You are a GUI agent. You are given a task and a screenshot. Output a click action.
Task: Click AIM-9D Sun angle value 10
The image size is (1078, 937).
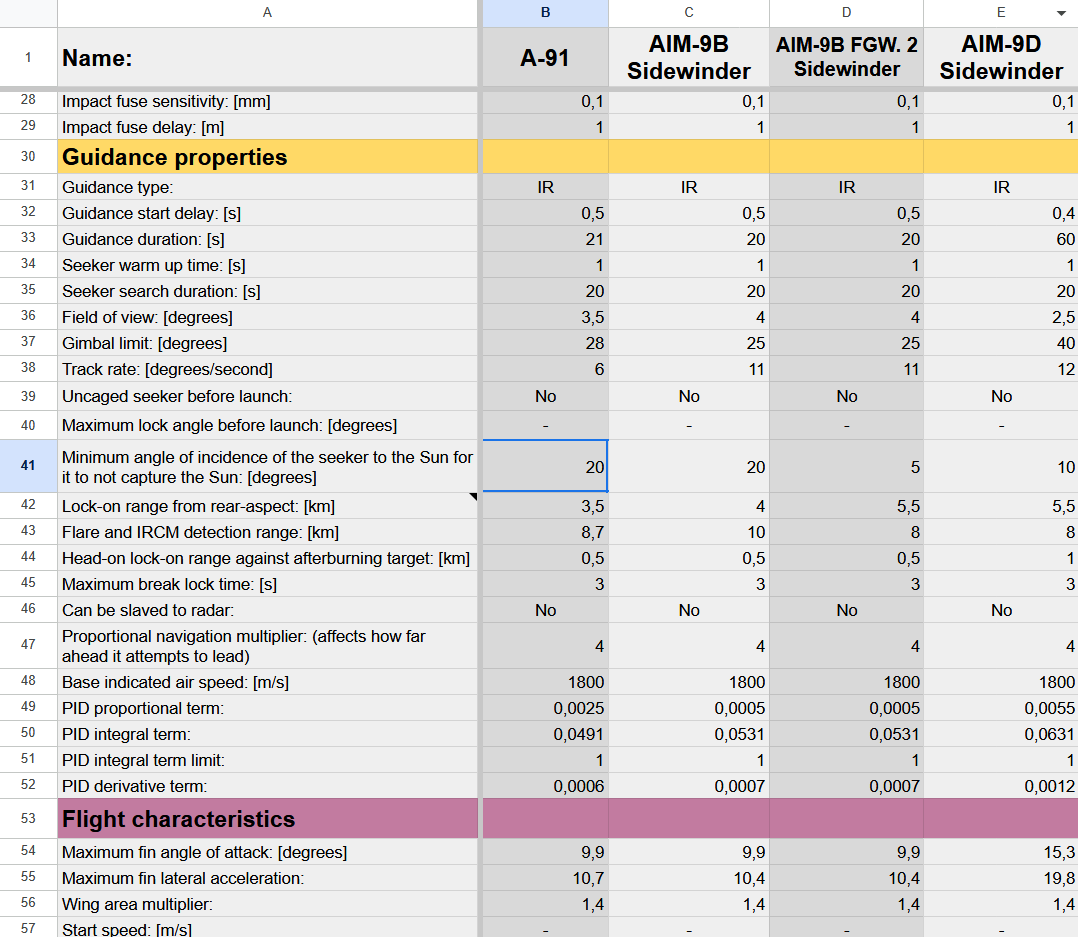point(1001,467)
